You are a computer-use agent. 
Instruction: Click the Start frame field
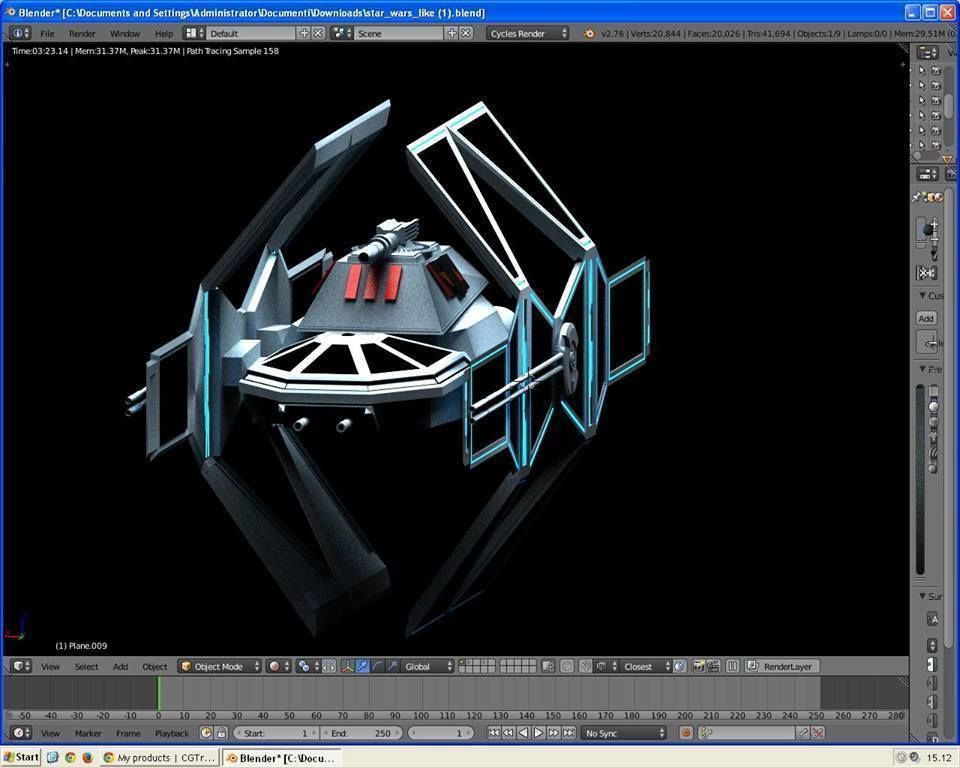coord(276,733)
